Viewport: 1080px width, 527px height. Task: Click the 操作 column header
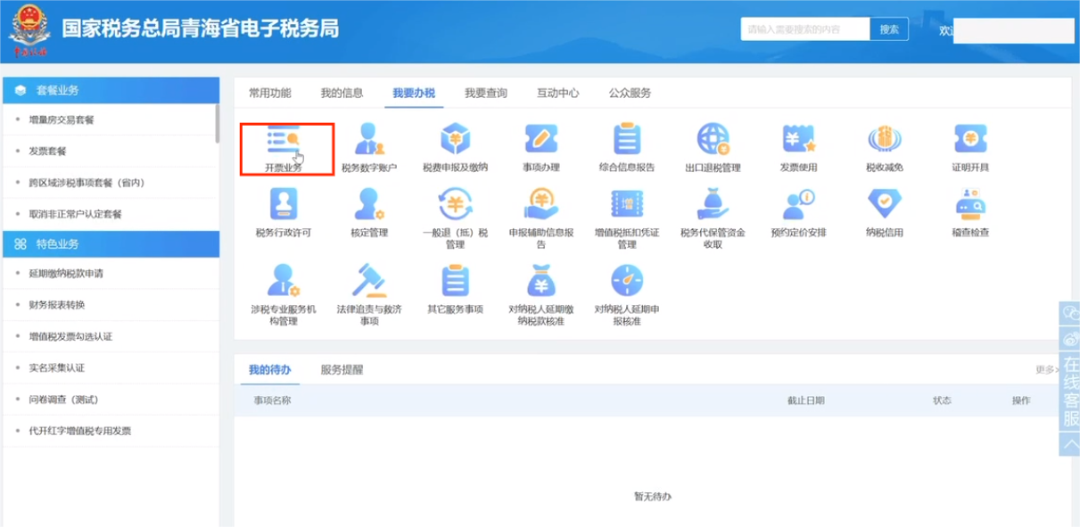1021,400
